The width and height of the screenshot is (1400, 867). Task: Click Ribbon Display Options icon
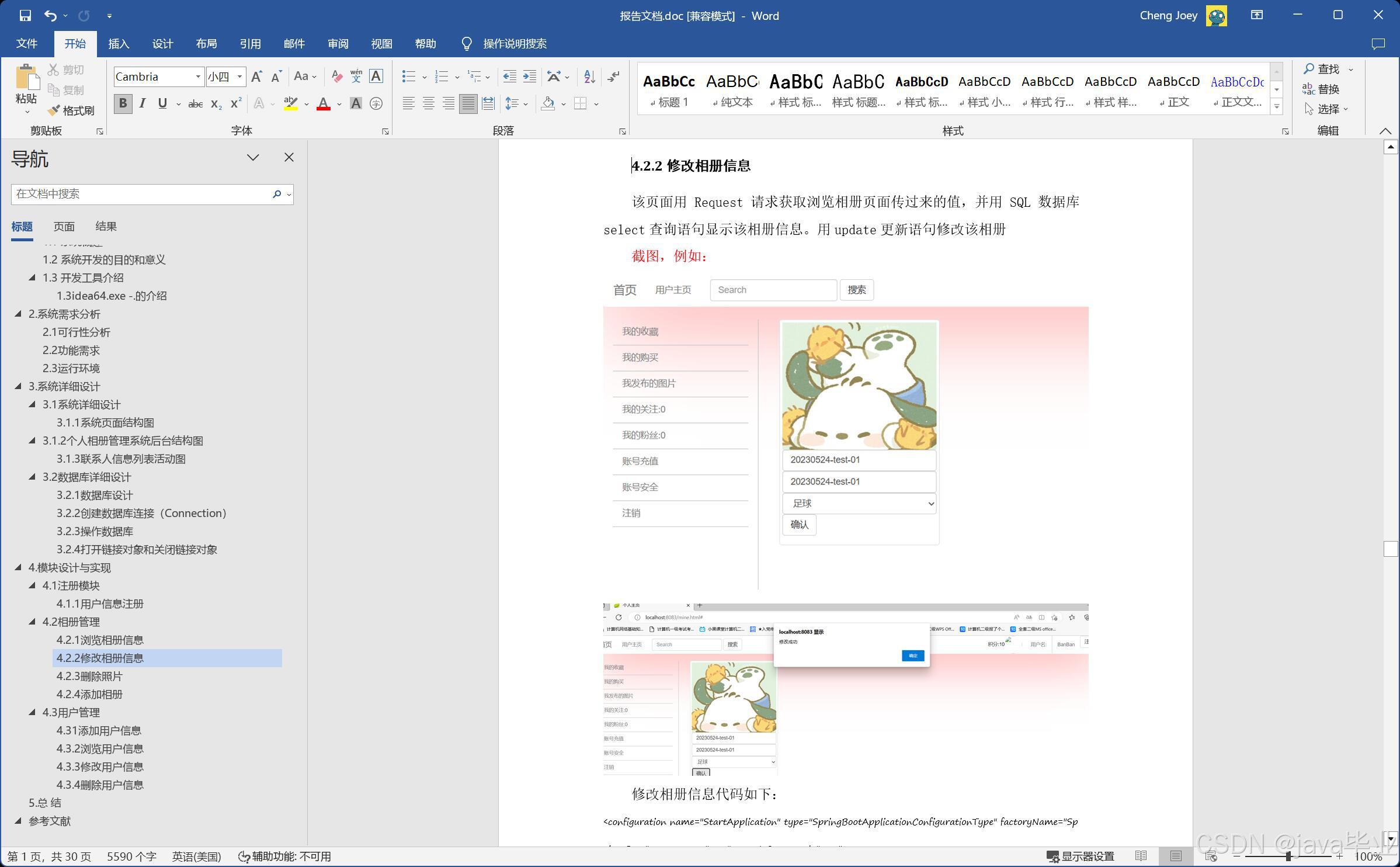click(1257, 16)
